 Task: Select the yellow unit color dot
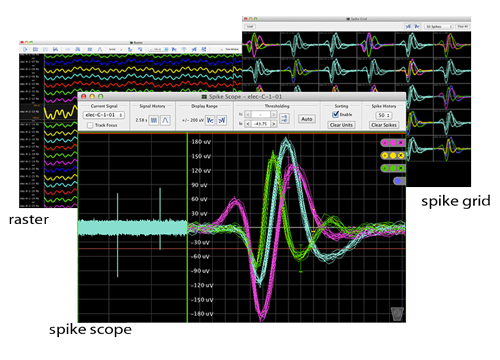tap(393, 156)
